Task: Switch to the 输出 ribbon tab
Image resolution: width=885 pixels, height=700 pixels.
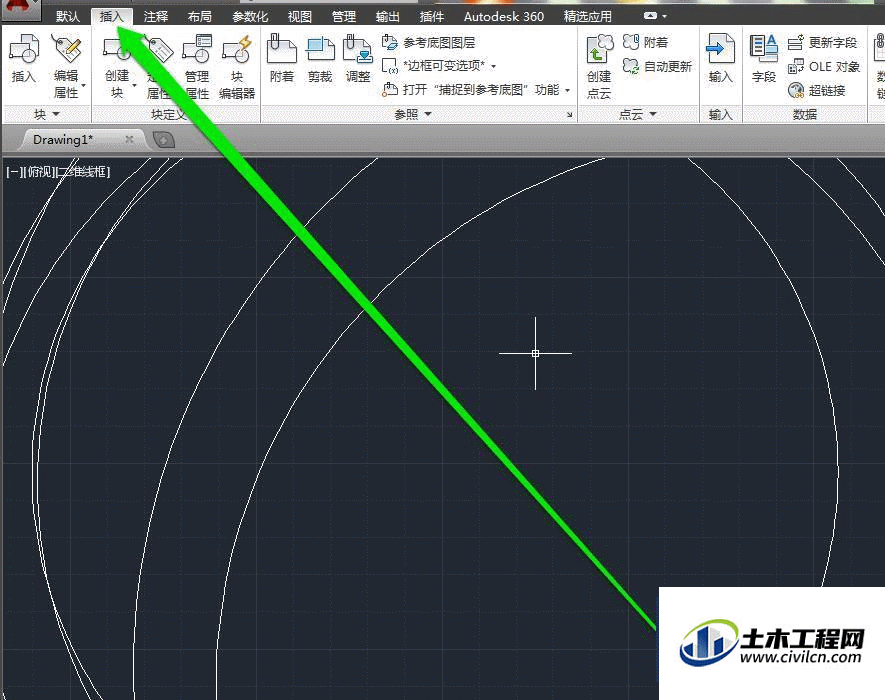Action: (x=388, y=16)
